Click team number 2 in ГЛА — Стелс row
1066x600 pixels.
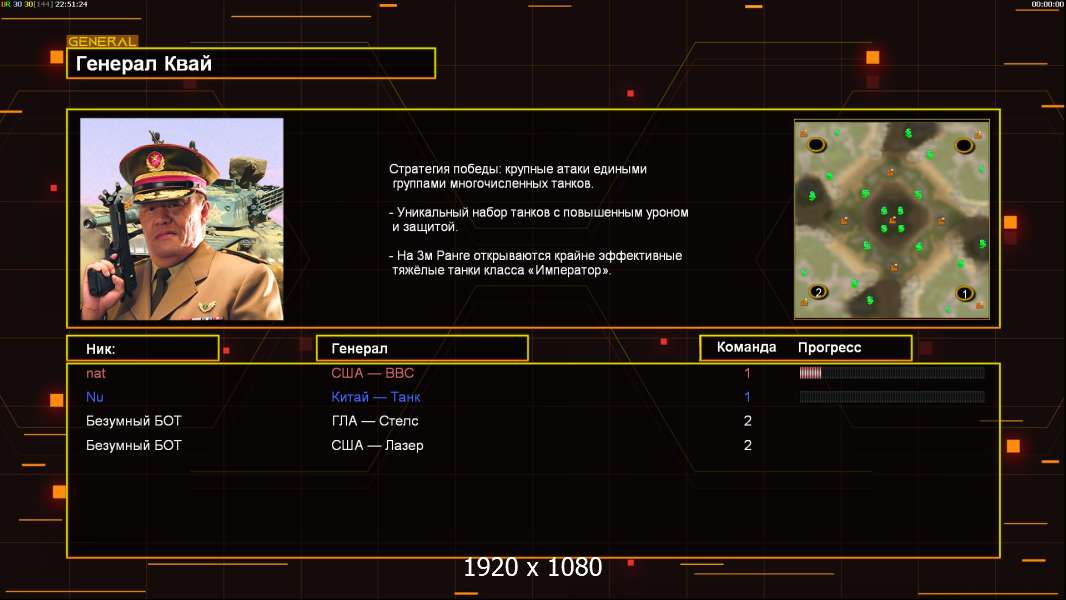[748, 421]
